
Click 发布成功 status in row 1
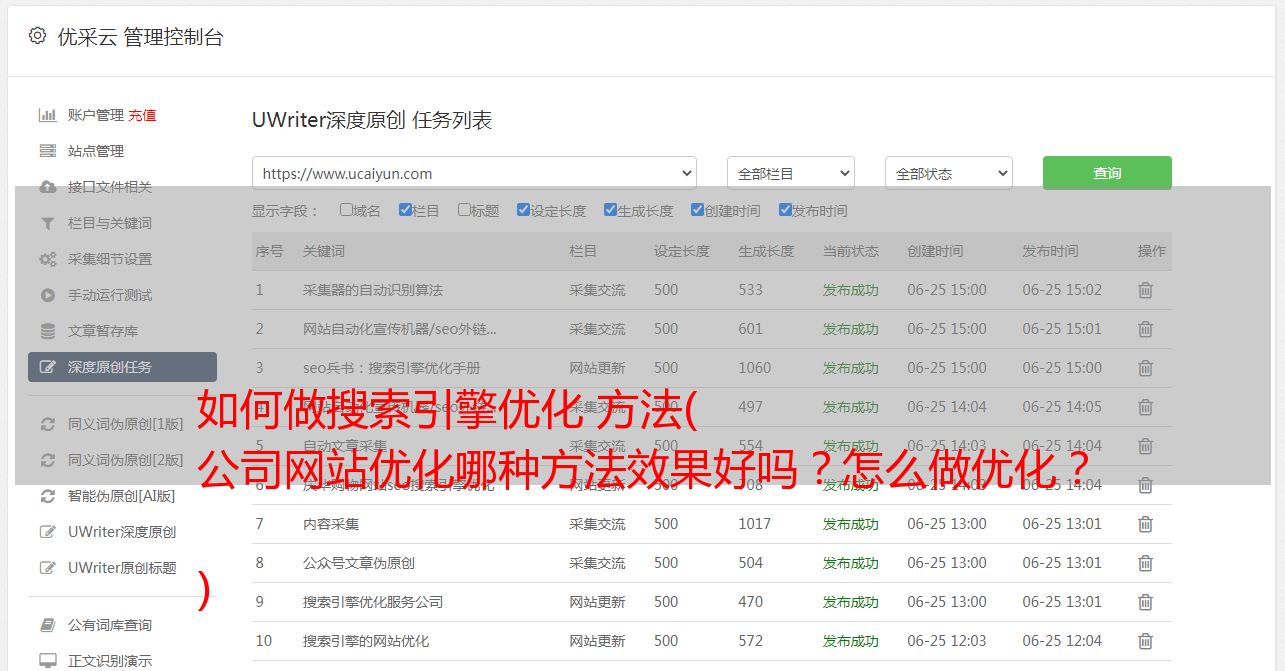(x=851, y=290)
